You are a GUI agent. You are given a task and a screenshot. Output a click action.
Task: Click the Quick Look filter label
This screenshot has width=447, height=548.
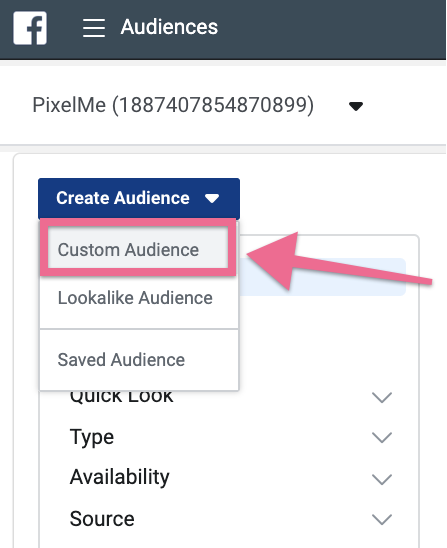click(121, 397)
